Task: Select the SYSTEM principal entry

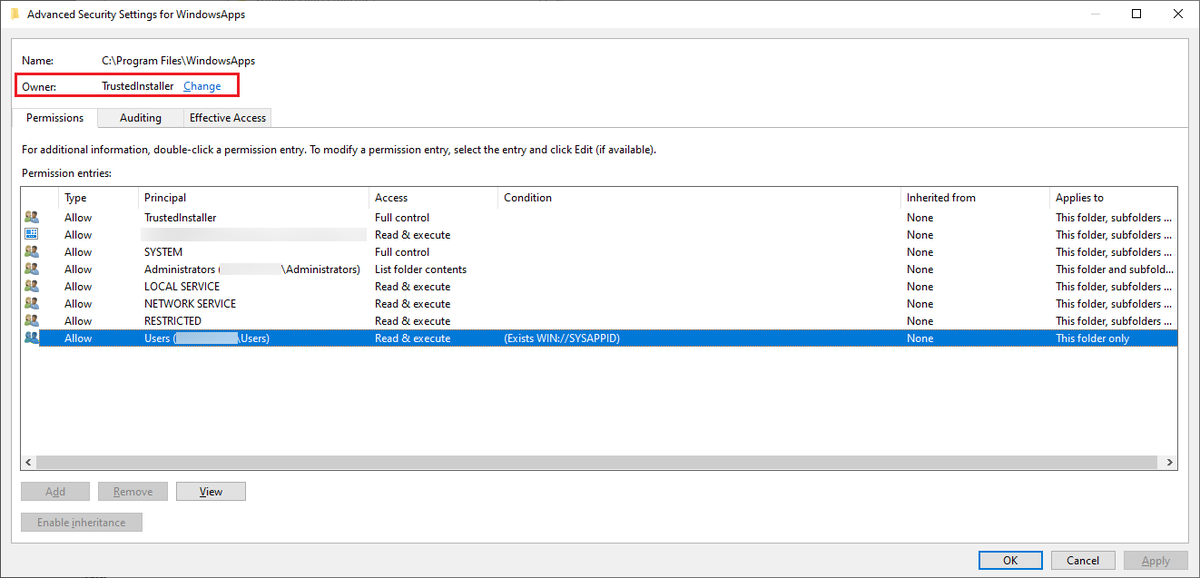Action: [163, 252]
